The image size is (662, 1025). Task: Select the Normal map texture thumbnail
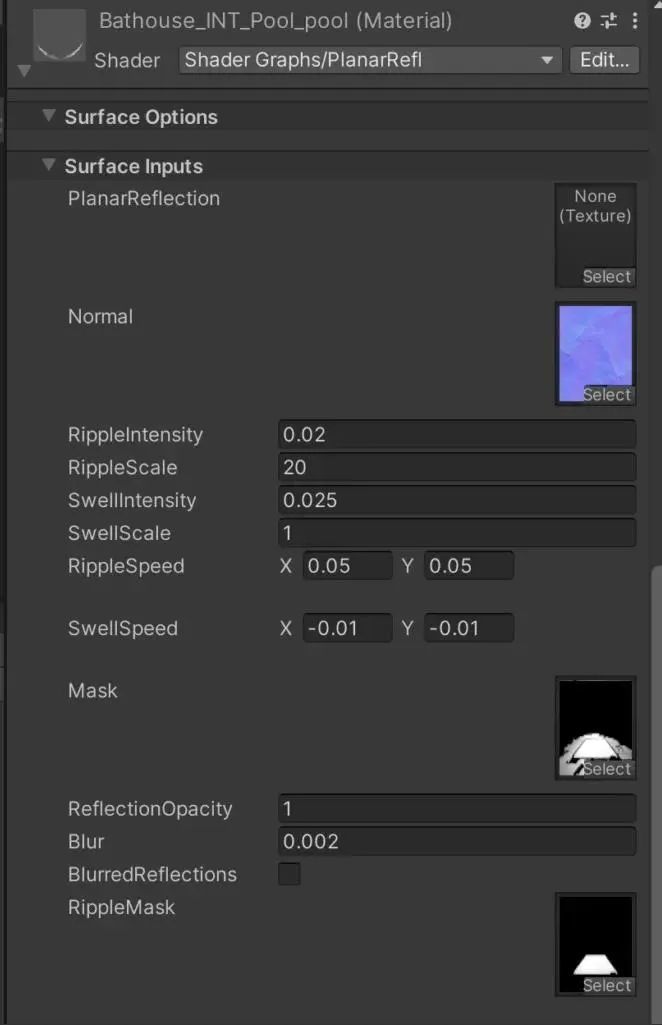[x=595, y=354]
